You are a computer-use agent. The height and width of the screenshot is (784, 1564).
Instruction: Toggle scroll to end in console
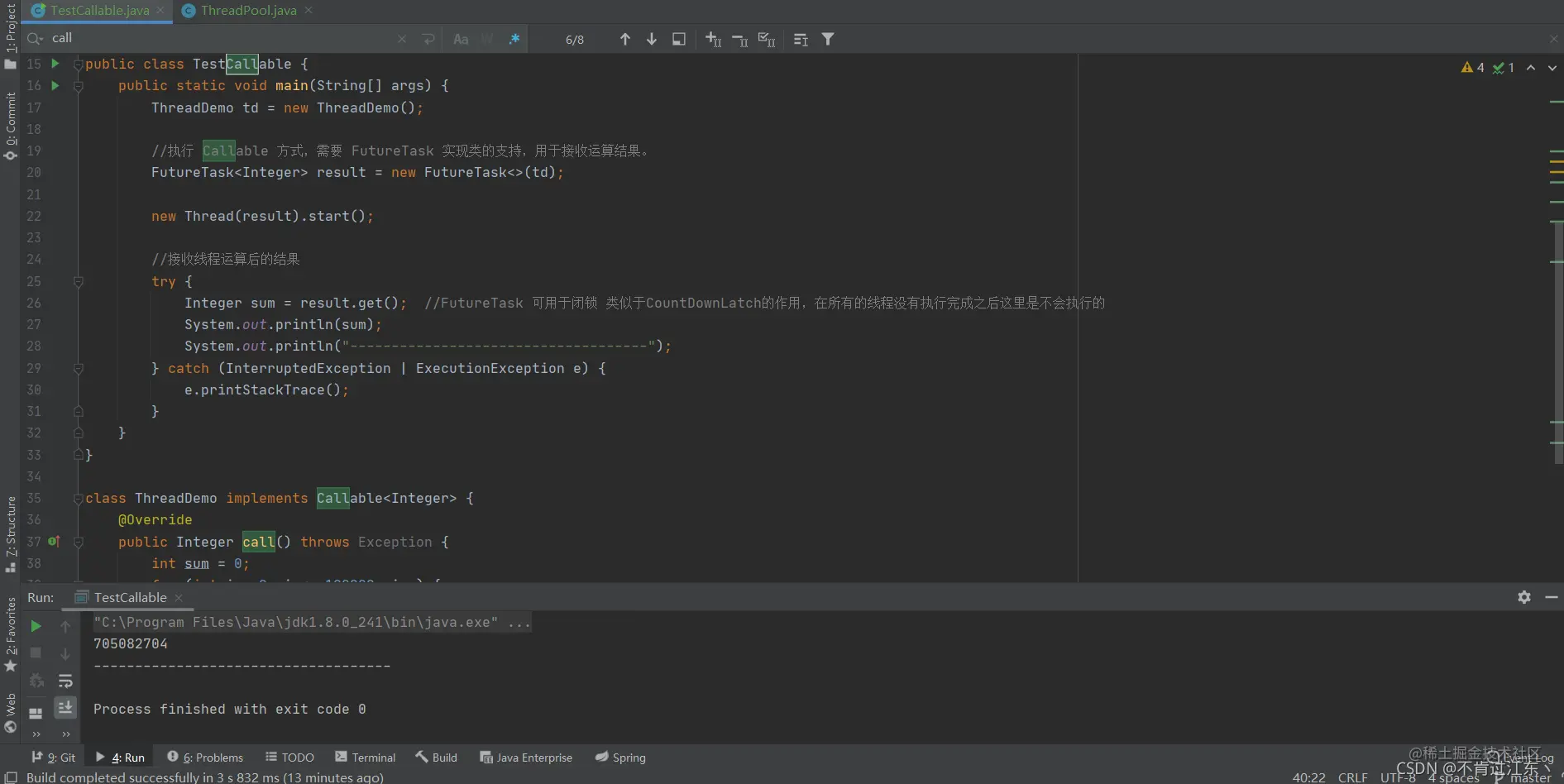coord(65,707)
